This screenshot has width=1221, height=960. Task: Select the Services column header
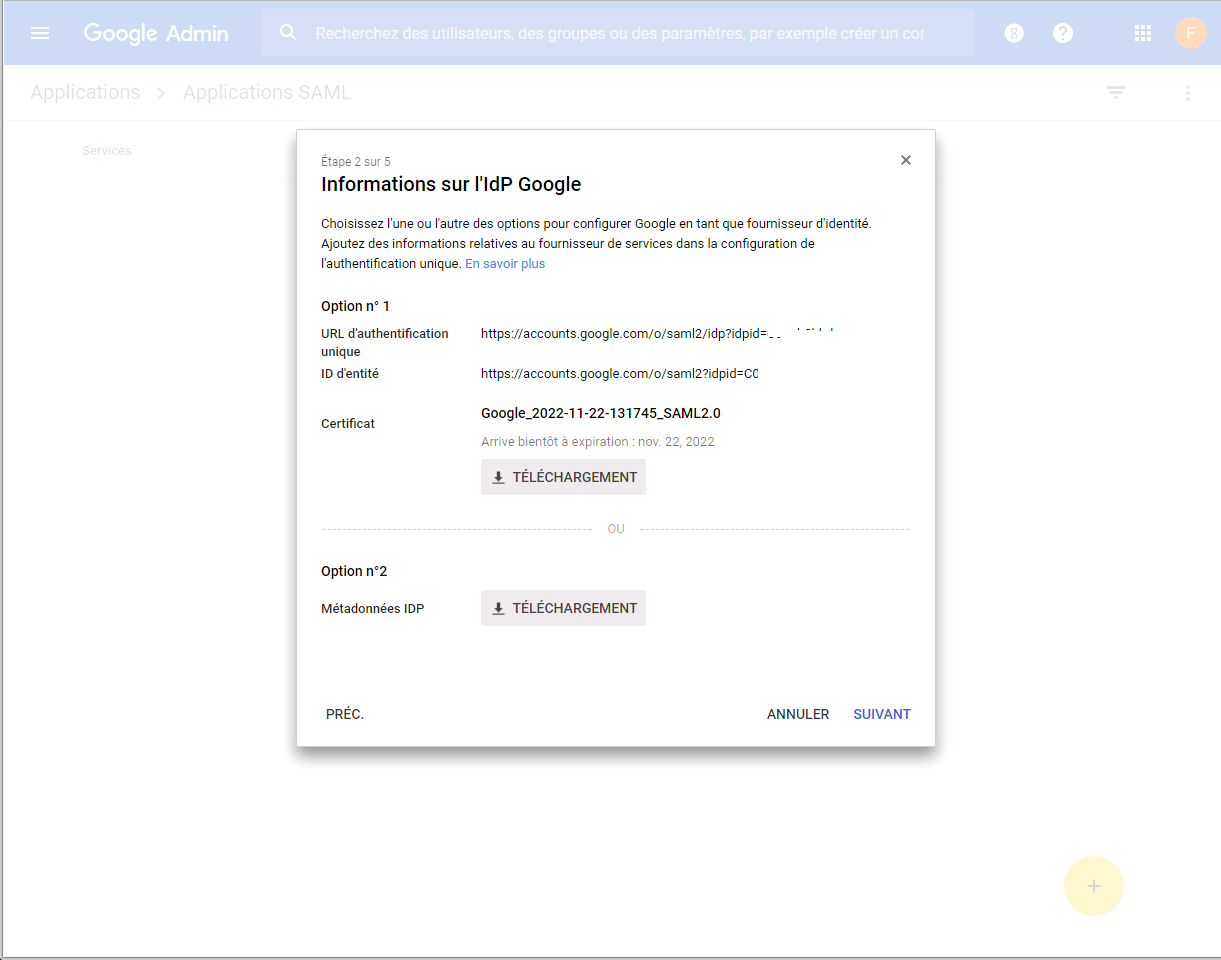pos(107,151)
